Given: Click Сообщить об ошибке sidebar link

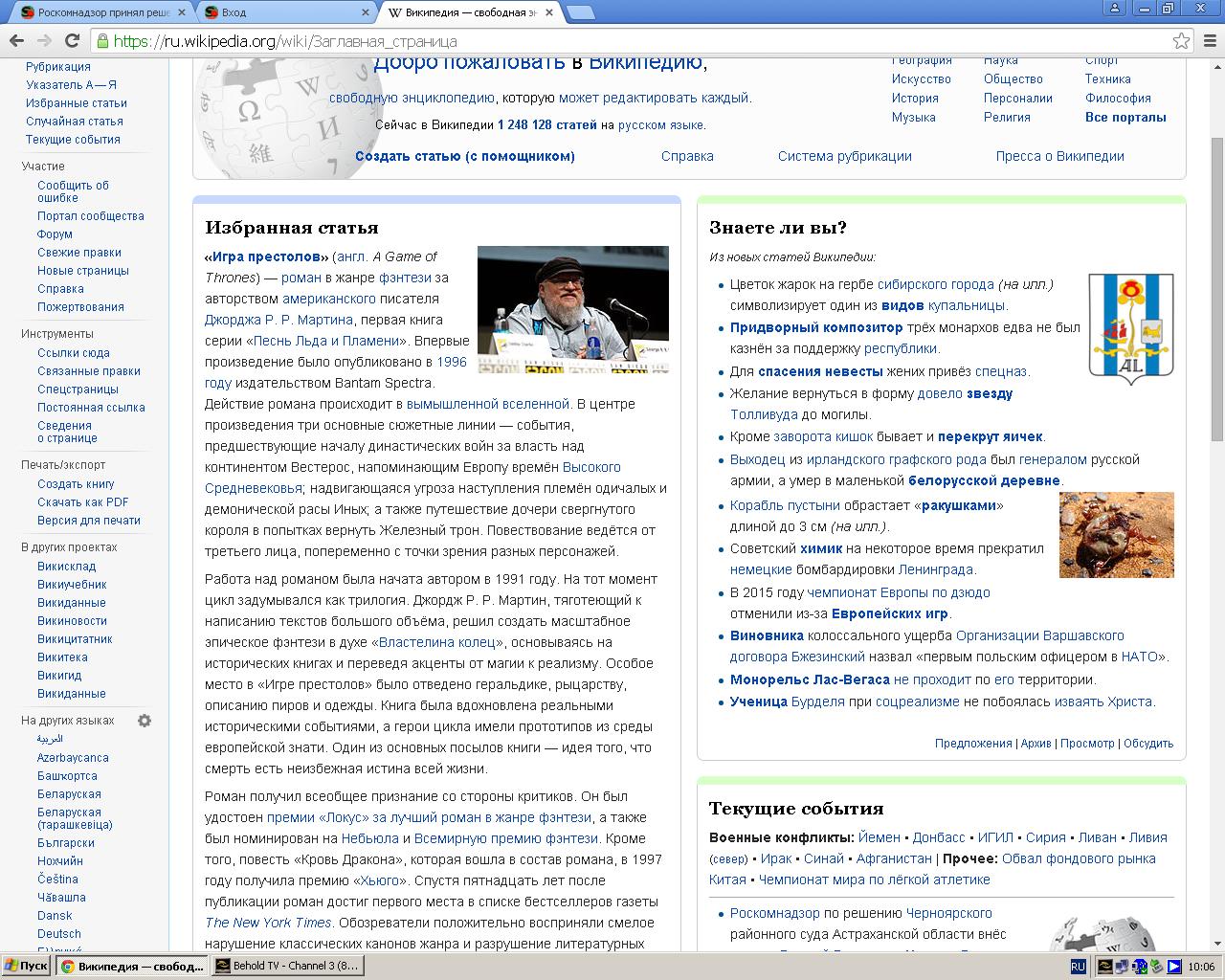Looking at the screenshot, I should tap(74, 191).
